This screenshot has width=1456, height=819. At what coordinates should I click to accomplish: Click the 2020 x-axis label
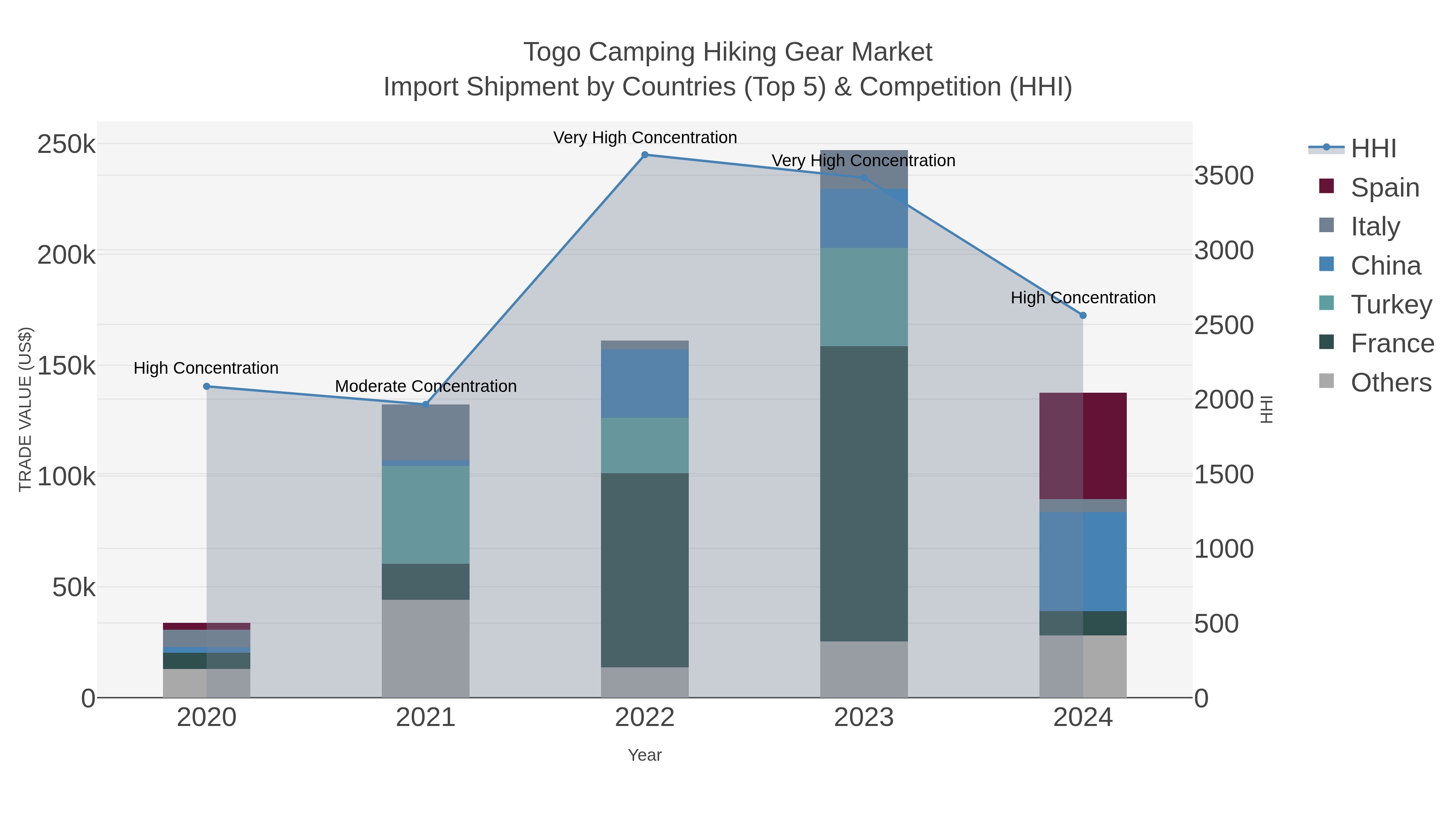[x=206, y=718]
